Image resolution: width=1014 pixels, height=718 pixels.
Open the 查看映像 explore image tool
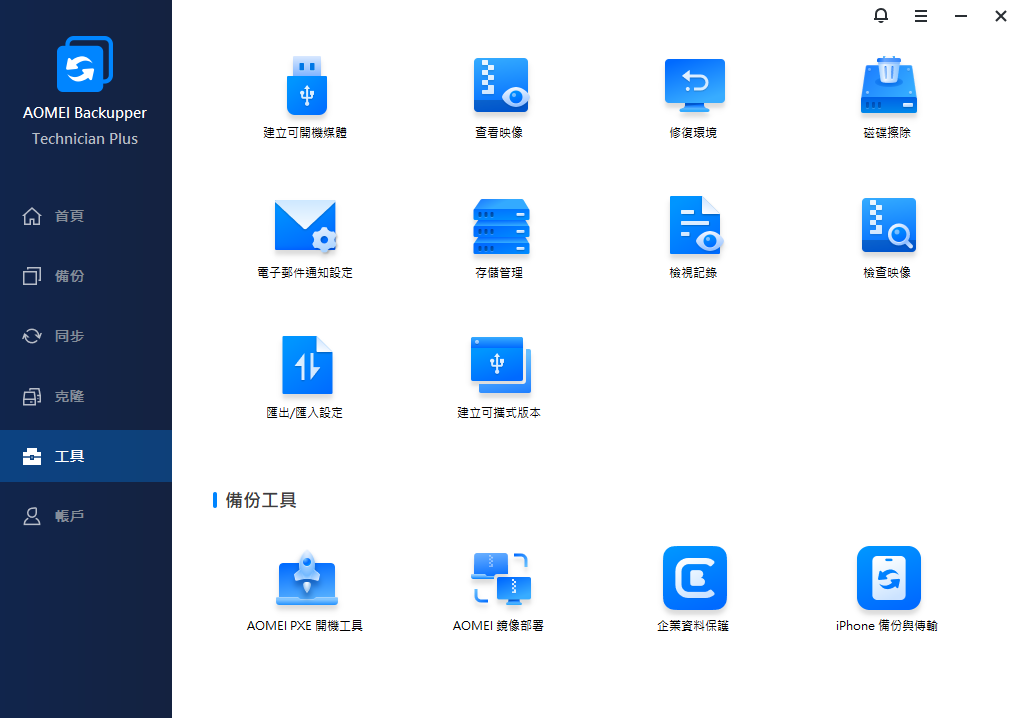[499, 97]
